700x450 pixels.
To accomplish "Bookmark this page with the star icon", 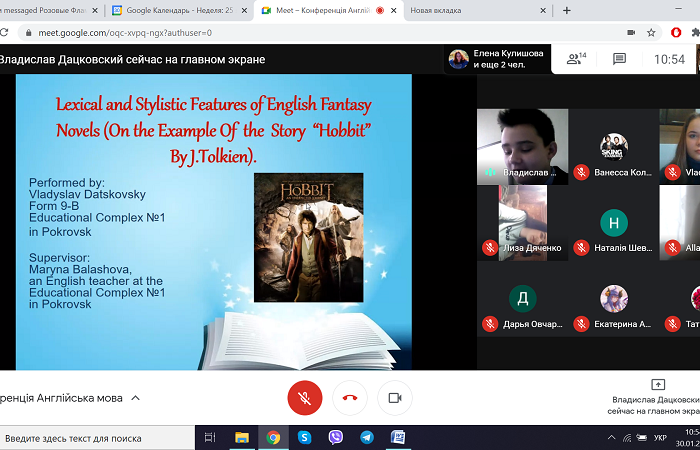I will [x=652, y=32].
